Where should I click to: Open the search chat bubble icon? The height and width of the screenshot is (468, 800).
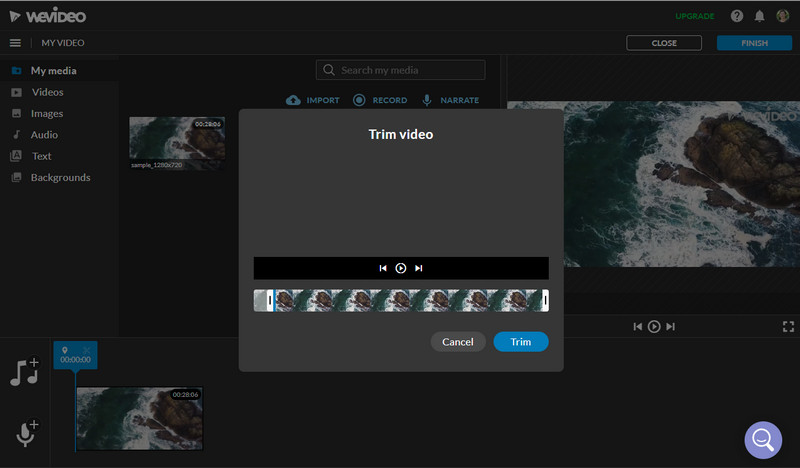pyautogui.click(x=762, y=439)
